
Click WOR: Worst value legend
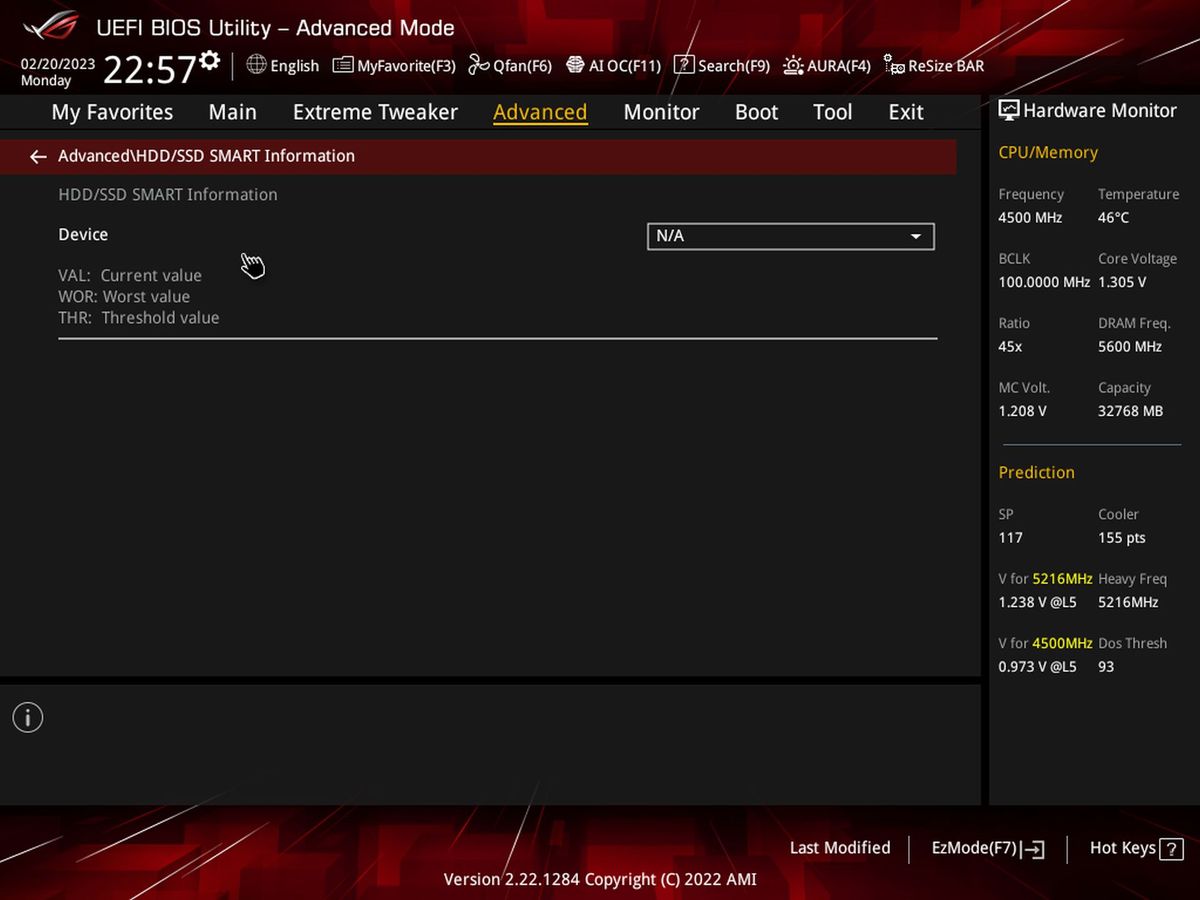click(x=124, y=297)
